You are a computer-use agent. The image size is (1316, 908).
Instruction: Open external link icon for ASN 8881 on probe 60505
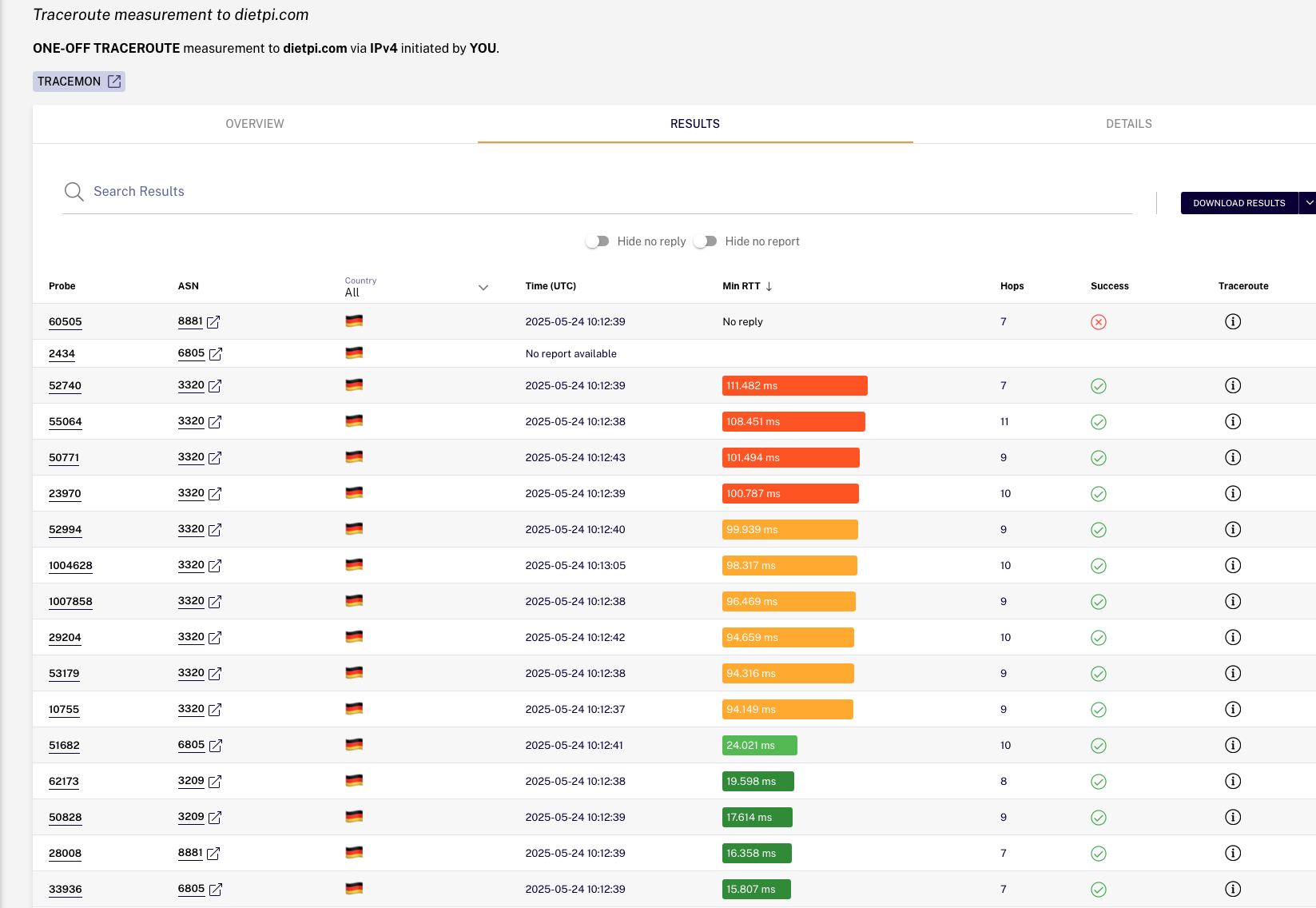(x=213, y=322)
